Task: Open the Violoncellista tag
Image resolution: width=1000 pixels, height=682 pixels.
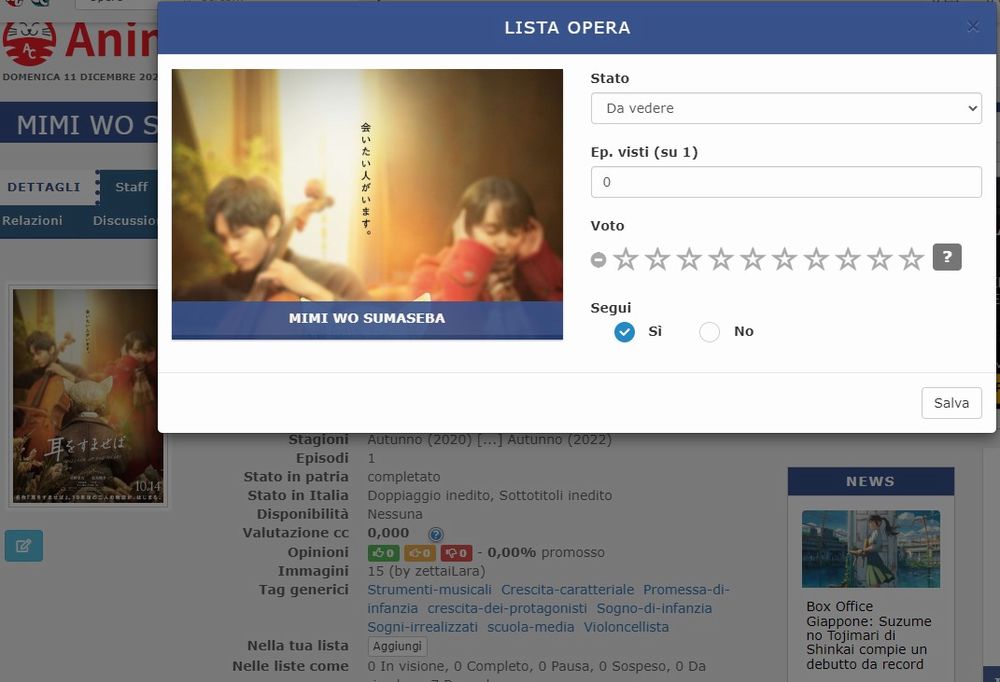Action: [x=626, y=627]
